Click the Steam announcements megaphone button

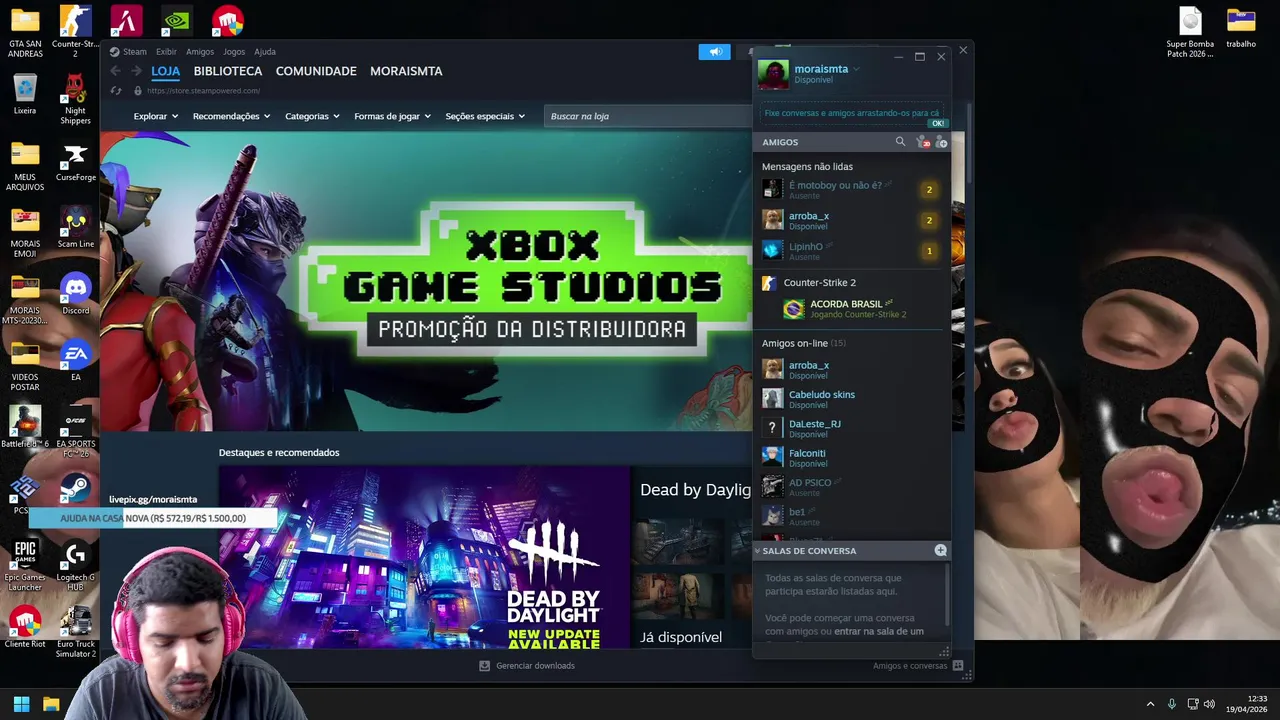[x=714, y=52]
